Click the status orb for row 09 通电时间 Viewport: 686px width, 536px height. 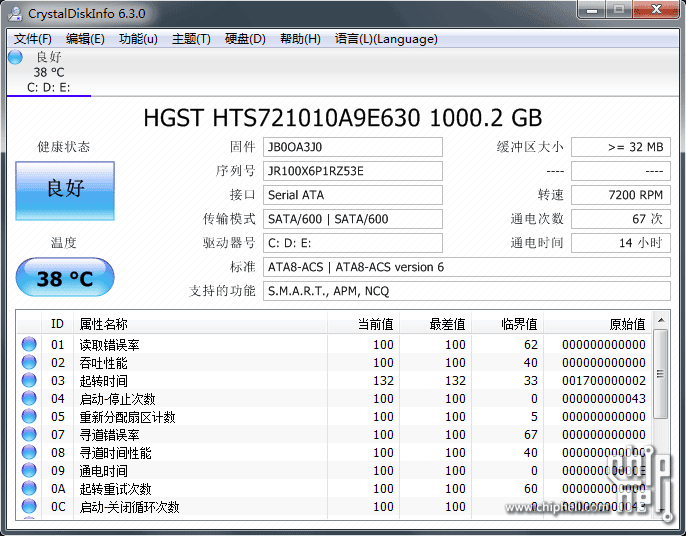(x=29, y=470)
